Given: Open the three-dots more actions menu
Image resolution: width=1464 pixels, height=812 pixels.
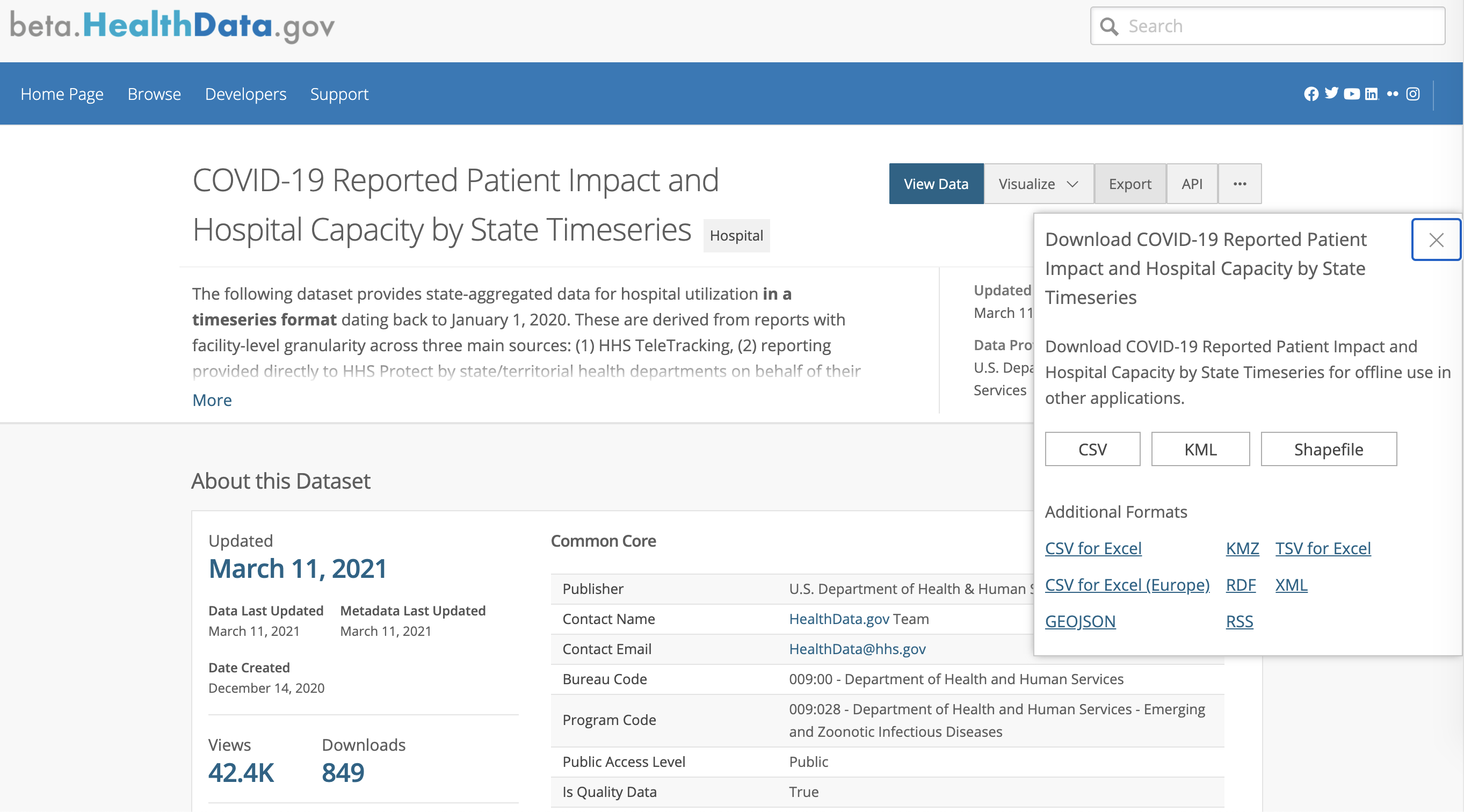Looking at the screenshot, I should (1240, 184).
